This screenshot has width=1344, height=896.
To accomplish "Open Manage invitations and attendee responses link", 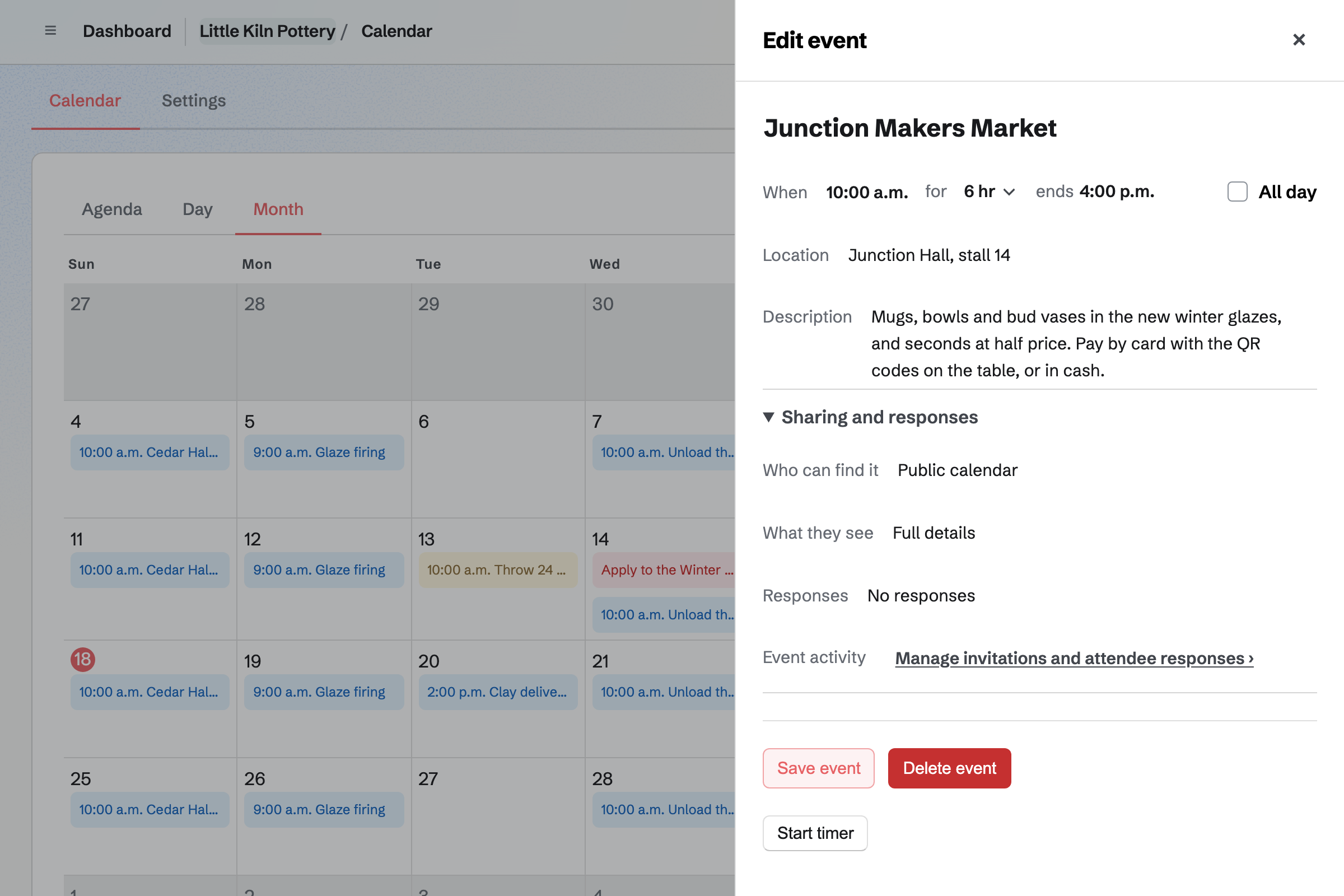I will click(x=1074, y=659).
